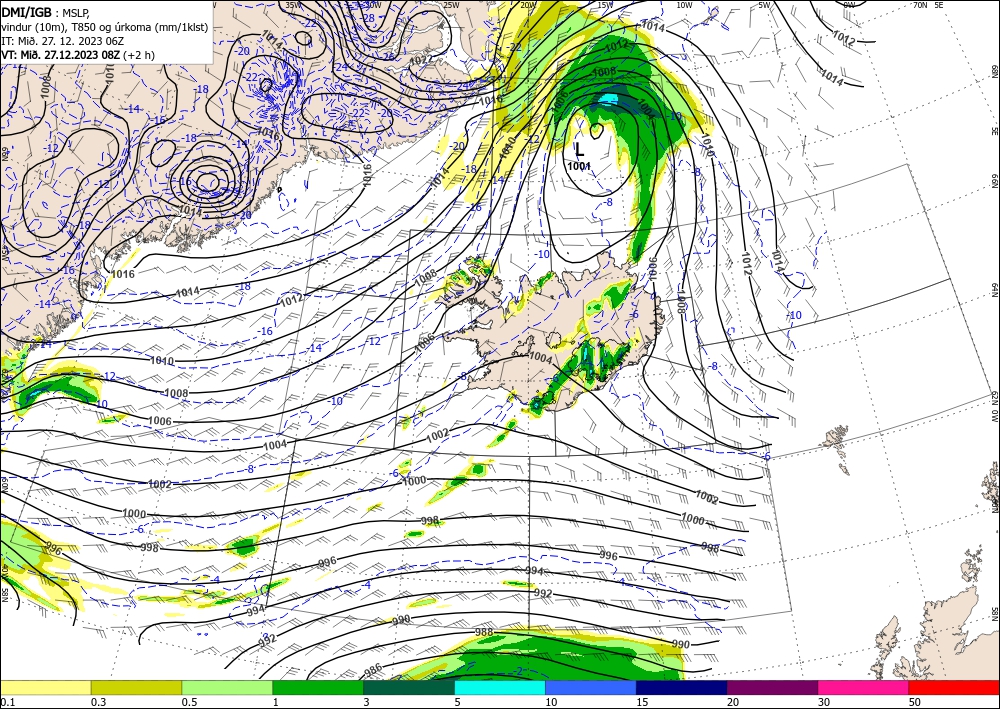Click the 'L' low pressure marker
Image resolution: width=1000 pixels, height=709 pixels.
pos(579,150)
